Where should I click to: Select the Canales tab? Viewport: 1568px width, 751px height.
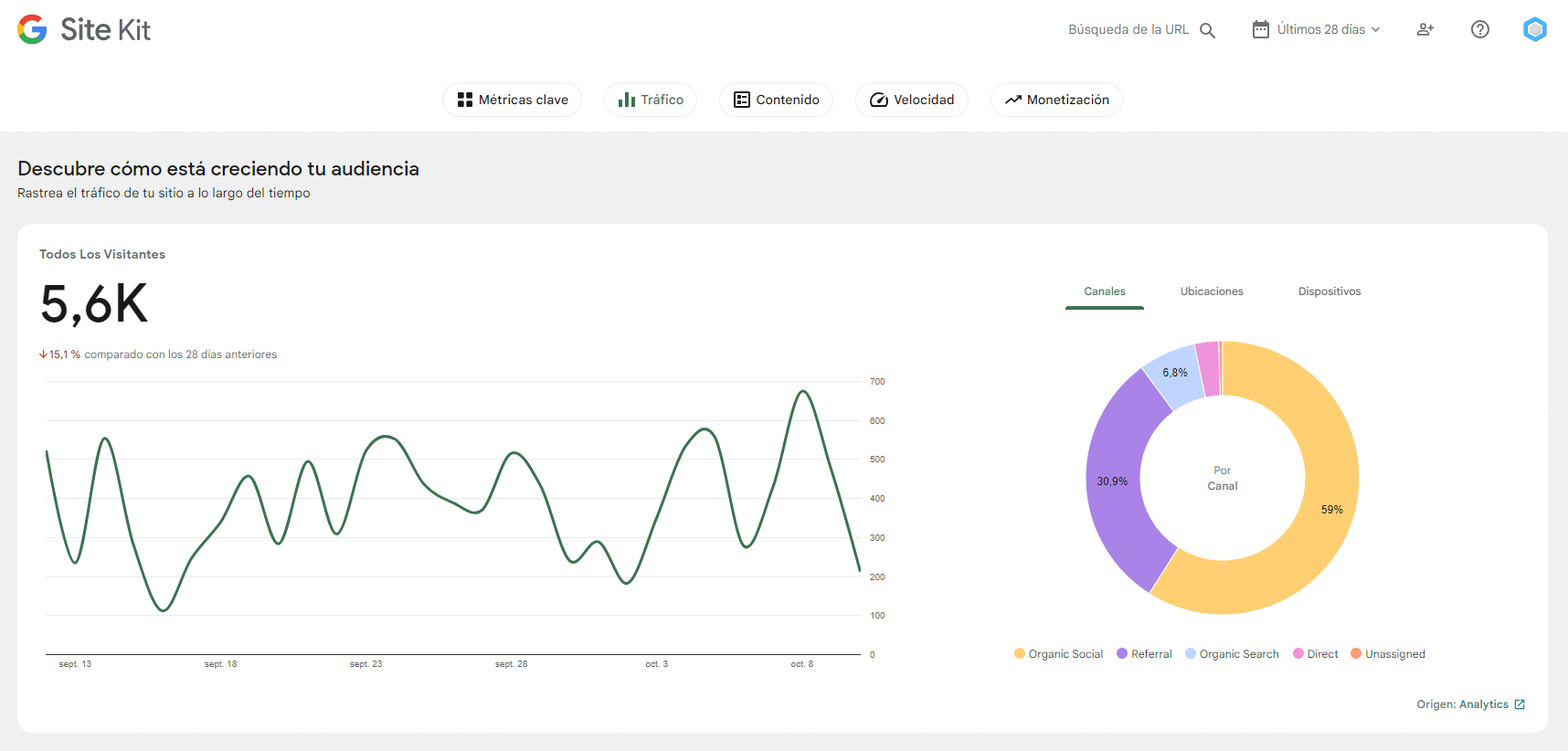click(1104, 291)
